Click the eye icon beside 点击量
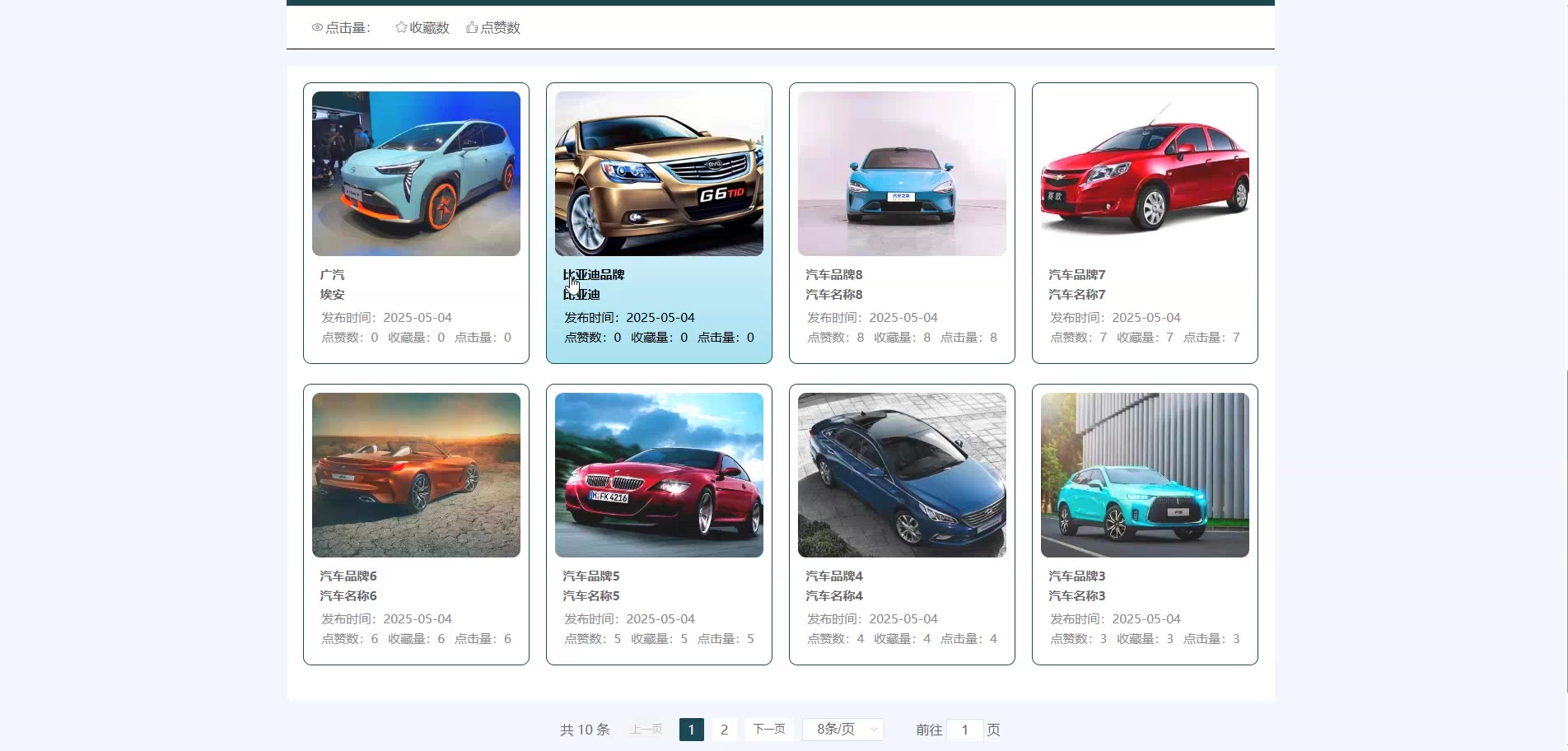Image resolution: width=1568 pixels, height=751 pixels. 317,28
